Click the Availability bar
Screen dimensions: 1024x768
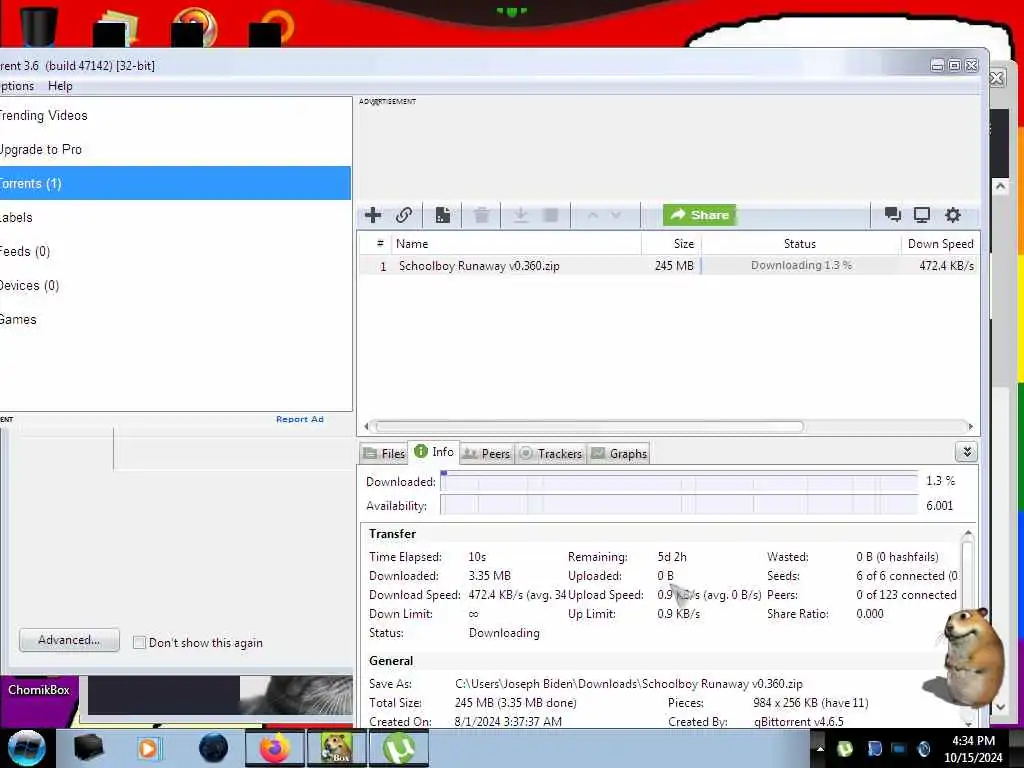pos(679,505)
